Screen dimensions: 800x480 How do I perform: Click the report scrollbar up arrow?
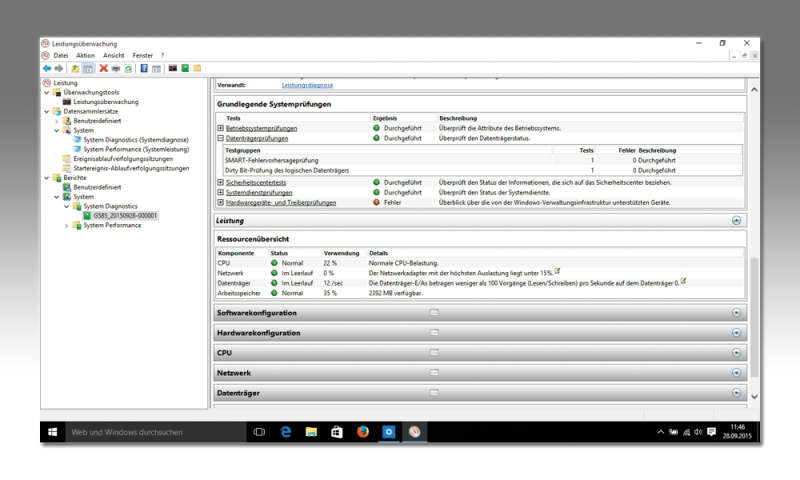pos(754,90)
